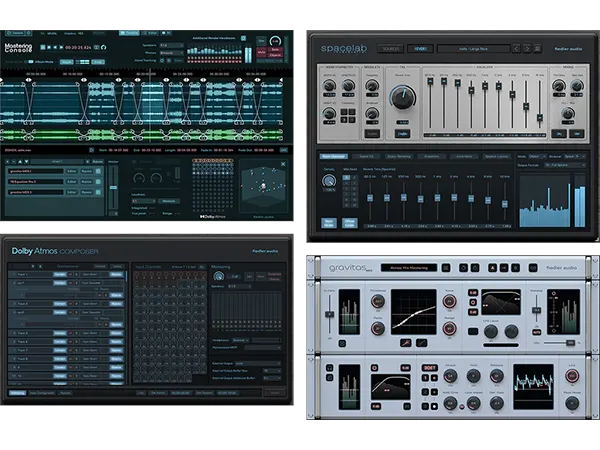Click the Knee knob in Gravitas
The image size is (600, 450).
point(450,302)
